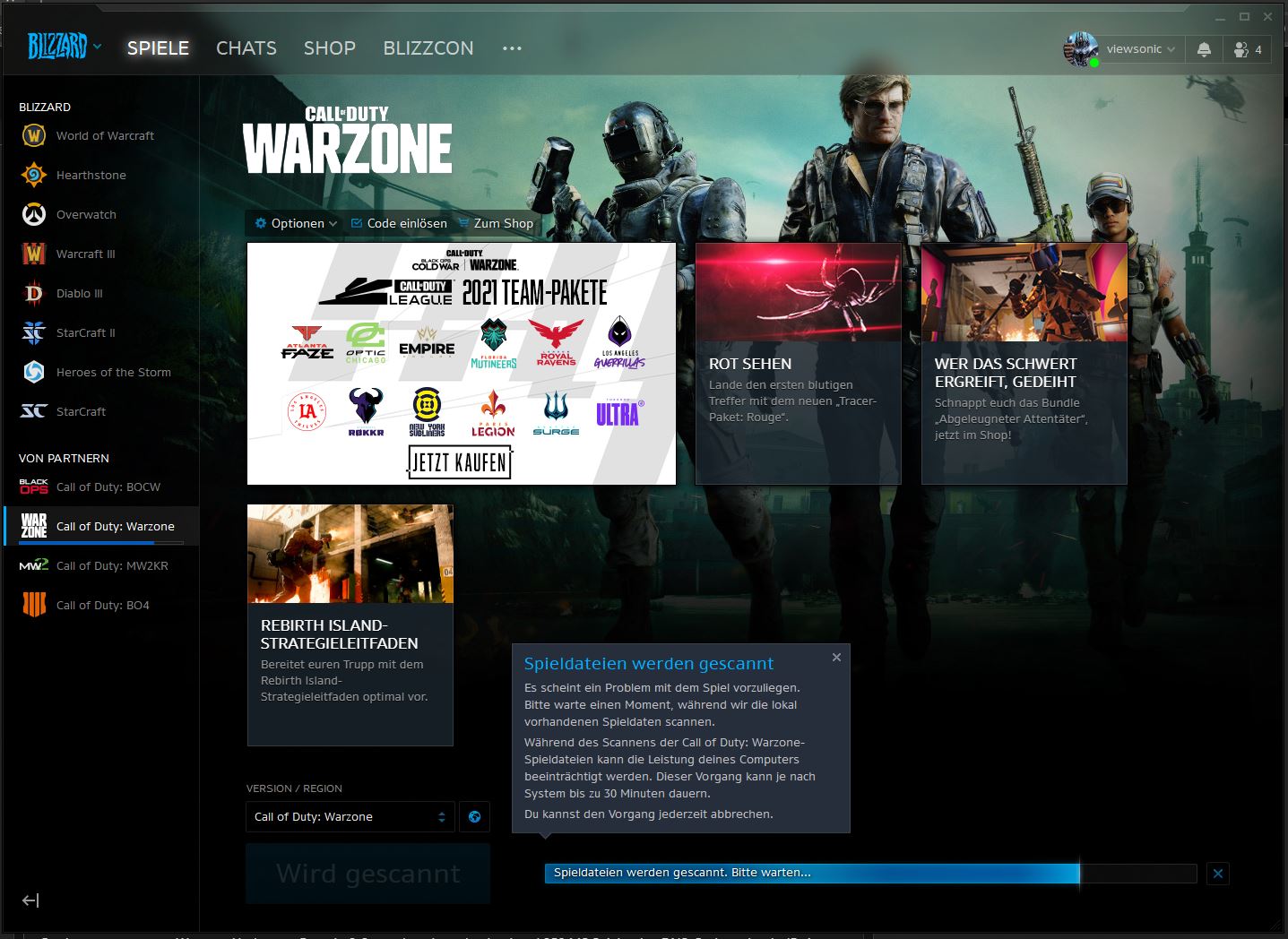Screen dimensions: 1288x939
Task: Expand the Blizzard logo dropdown arrow
Action: coord(97,47)
